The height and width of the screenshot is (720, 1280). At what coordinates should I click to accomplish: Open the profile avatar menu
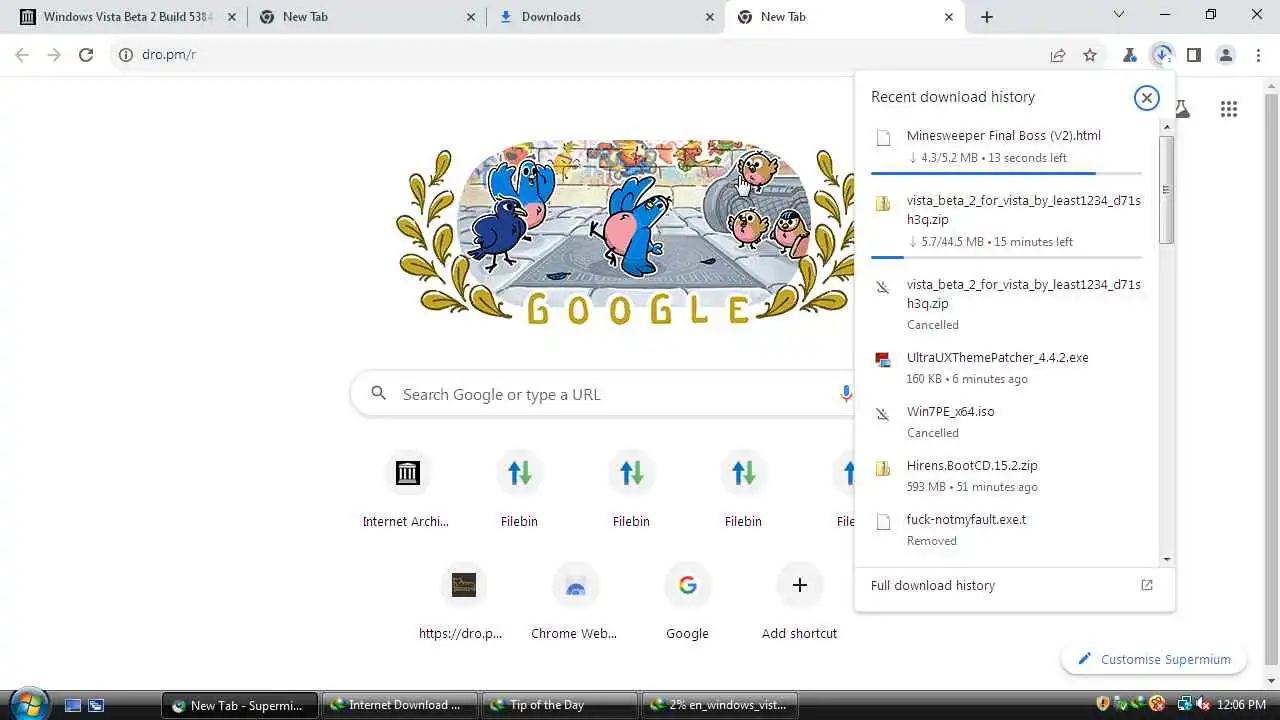pyautogui.click(x=1226, y=55)
